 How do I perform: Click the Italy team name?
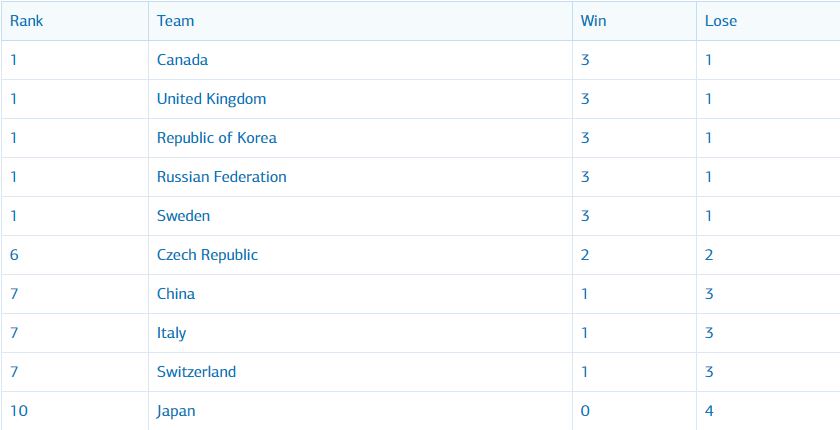click(171, 333)
